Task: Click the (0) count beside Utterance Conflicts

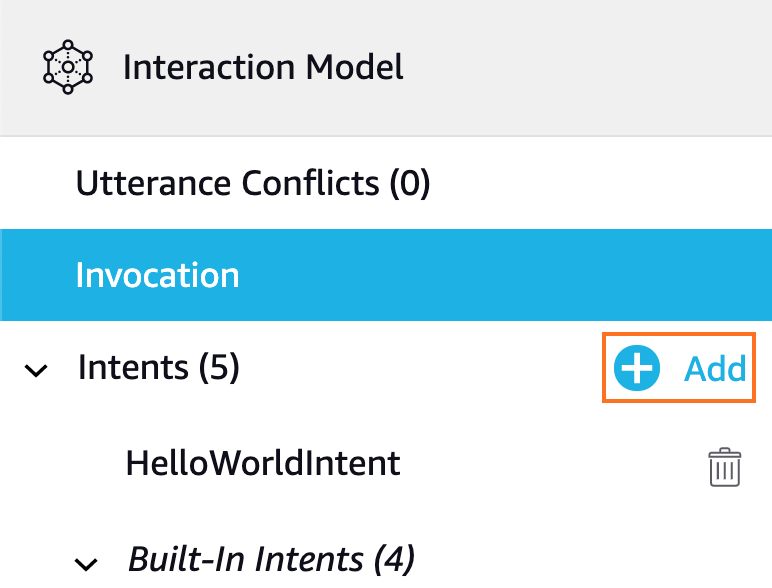Action: pyautogui.click(x=410, y=183)
